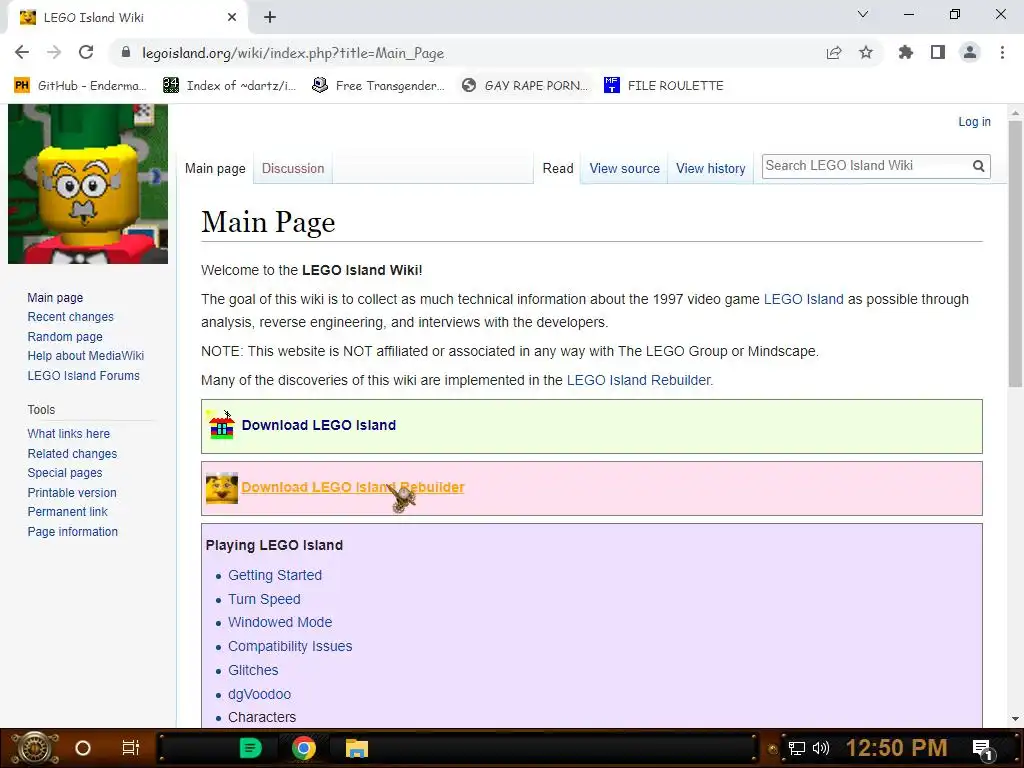Open the GitHub - Enderma... bookmark
The height and width of the screenshot is (768, 1024).
81,86
